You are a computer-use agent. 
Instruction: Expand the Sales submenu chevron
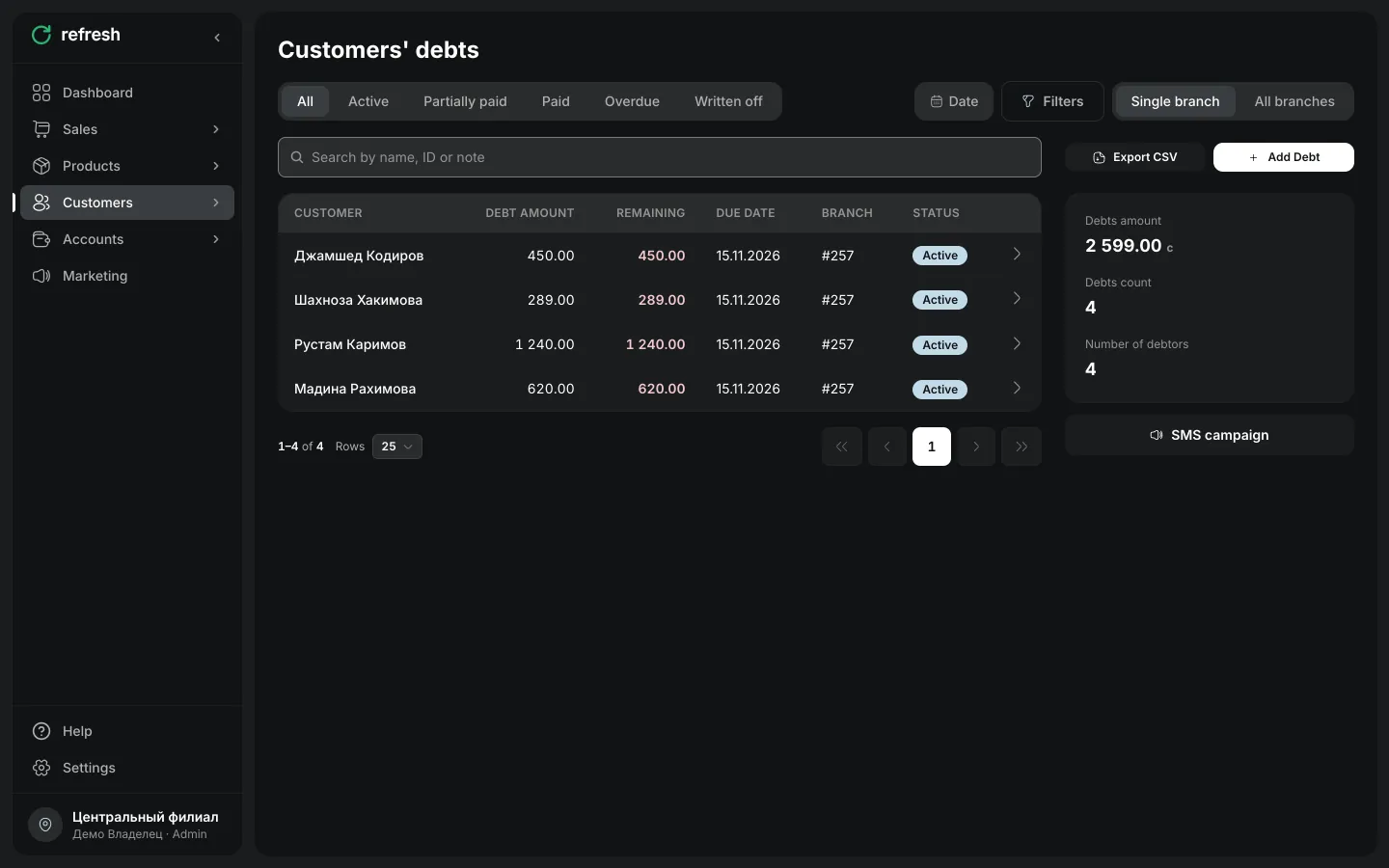216,129
